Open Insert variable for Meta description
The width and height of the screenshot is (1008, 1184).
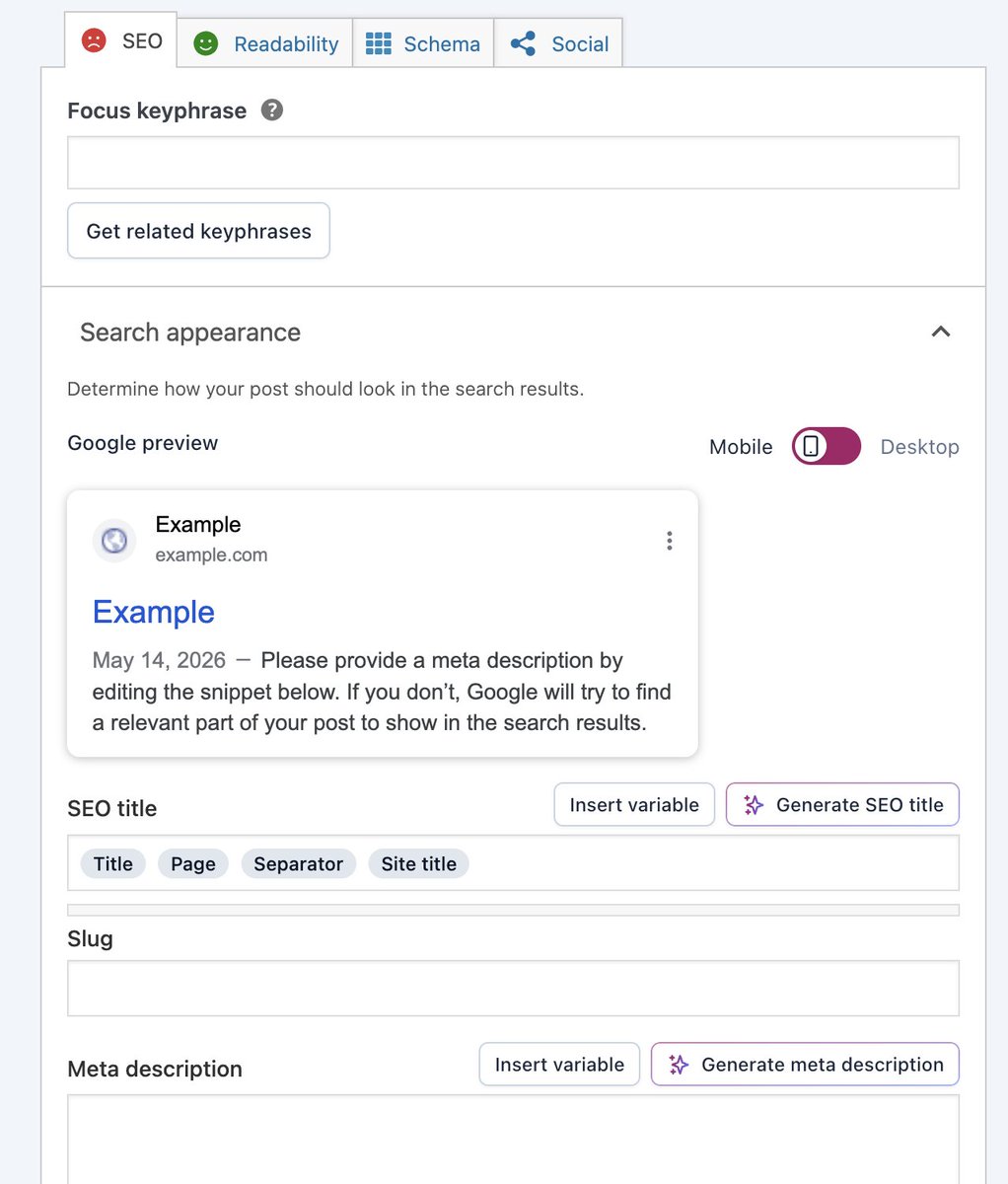559,1065
